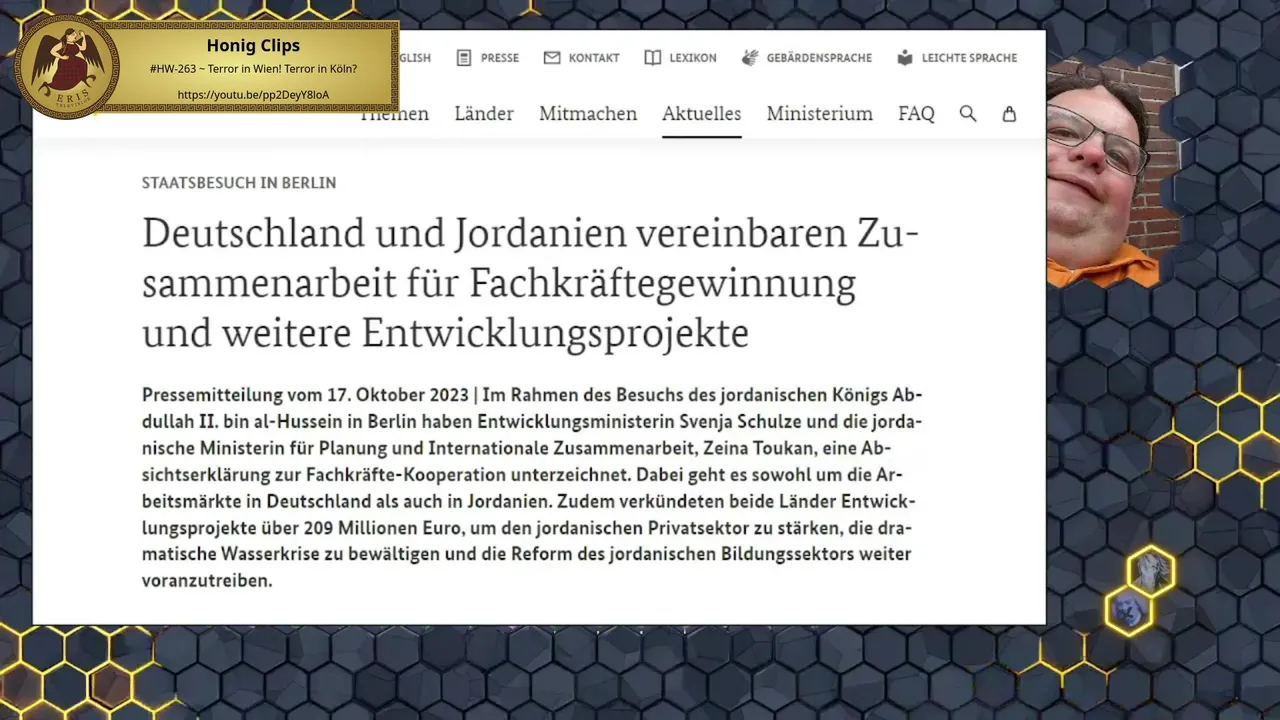Open the Presse link
The image size is (1280, 720).
tap(500, 58)
